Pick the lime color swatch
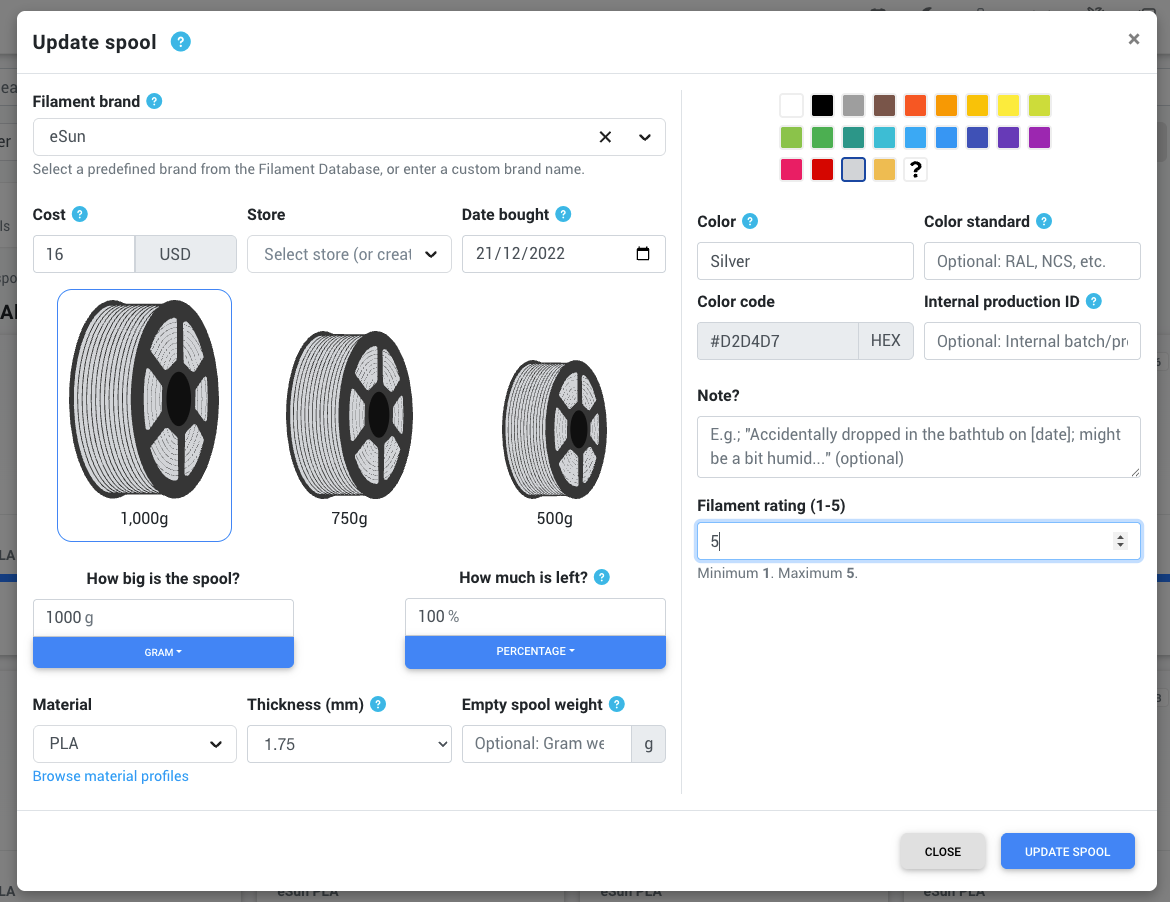 [1039, 105]
